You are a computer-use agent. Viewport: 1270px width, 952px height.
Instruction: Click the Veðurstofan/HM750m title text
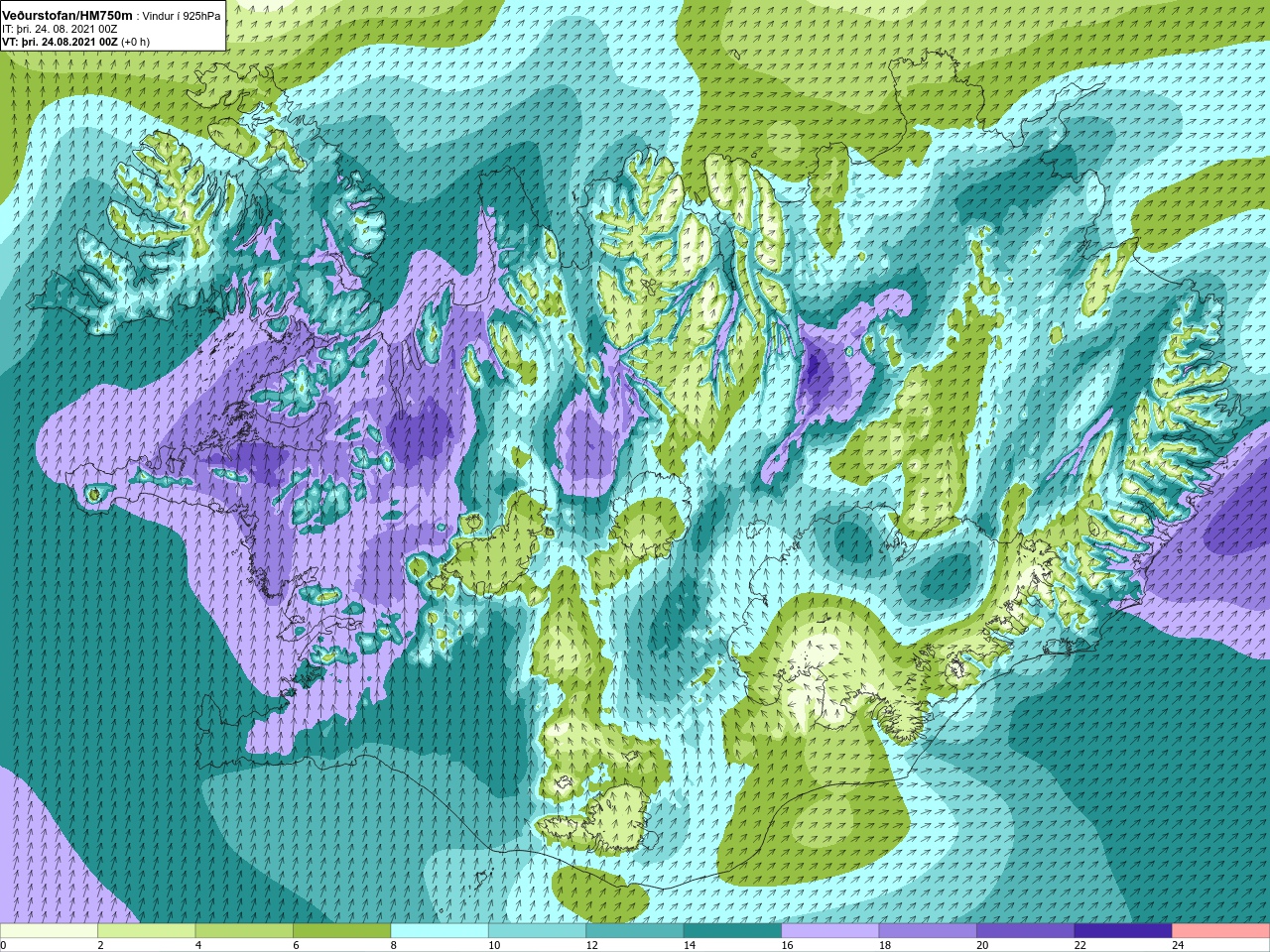[67, 15]
